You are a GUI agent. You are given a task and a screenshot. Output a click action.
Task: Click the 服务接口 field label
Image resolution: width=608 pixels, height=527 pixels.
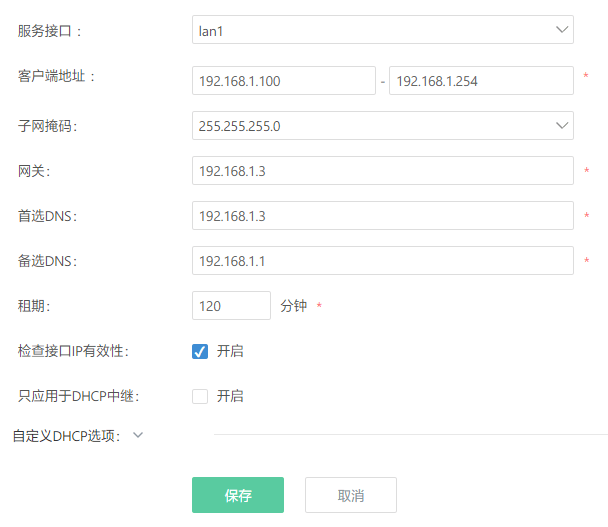50,31
